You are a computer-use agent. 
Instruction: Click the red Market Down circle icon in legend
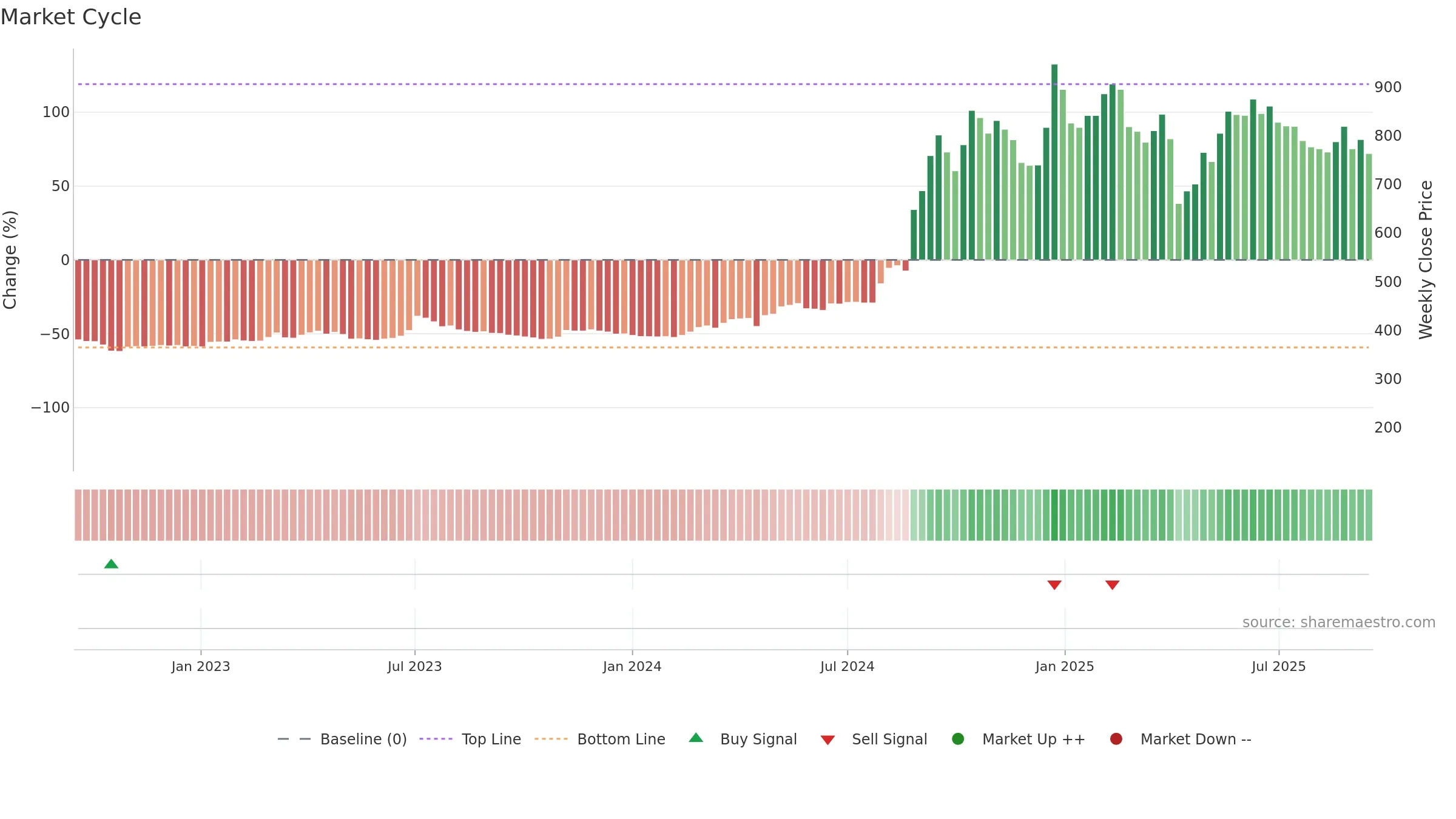click(x=1116, y=739)
